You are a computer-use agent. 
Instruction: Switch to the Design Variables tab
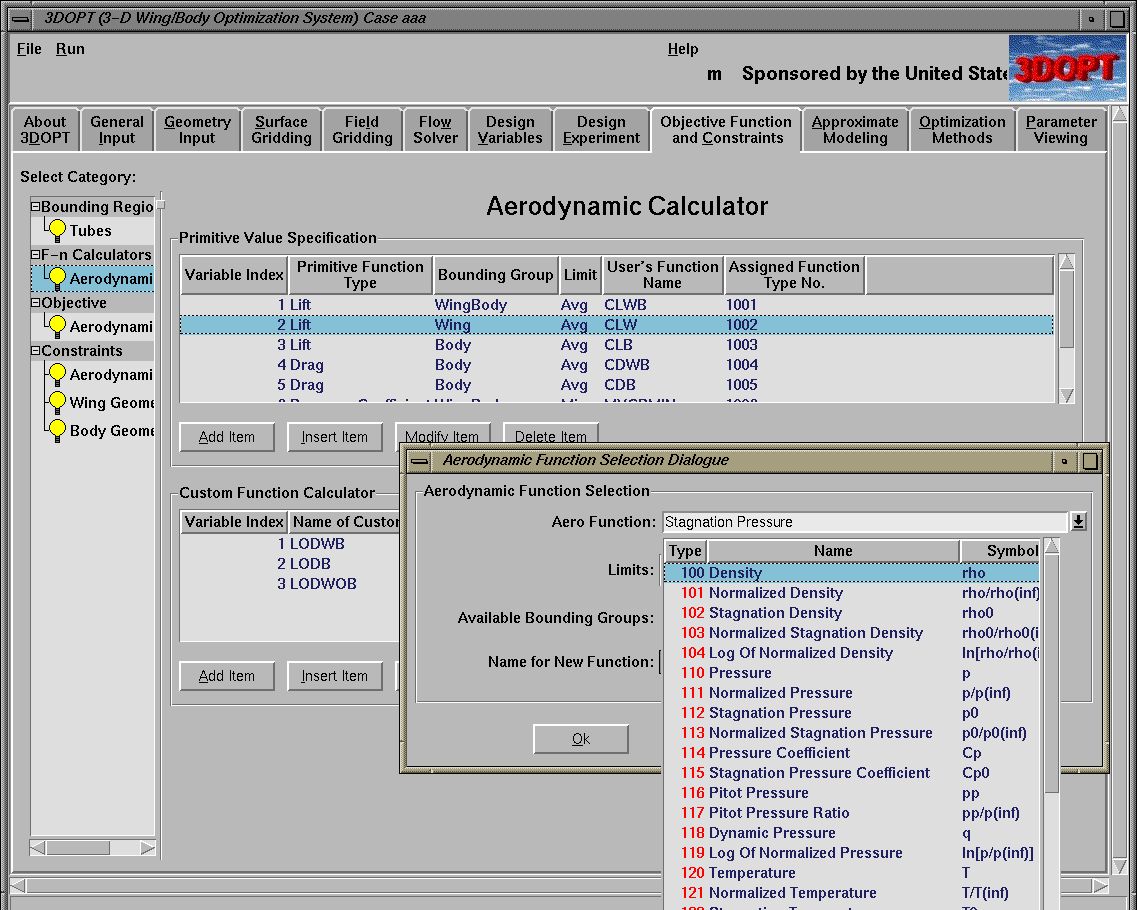(x=510, y=130)
